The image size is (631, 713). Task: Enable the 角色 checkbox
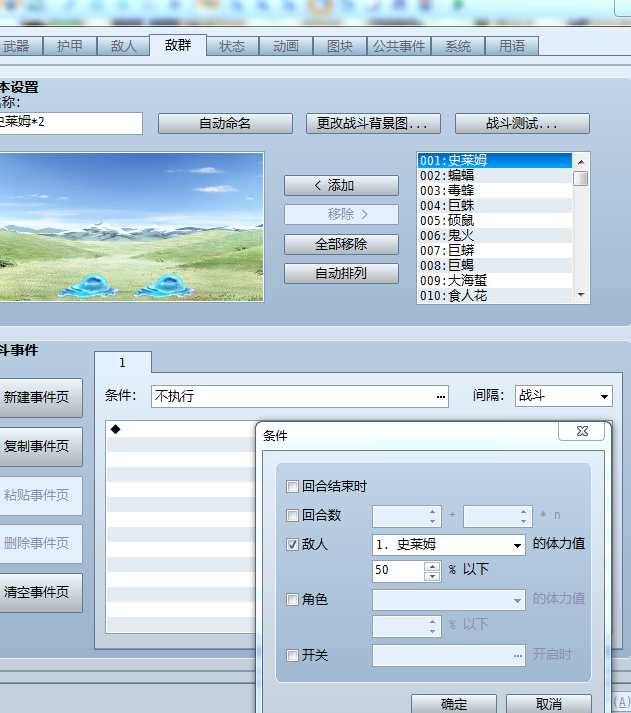click(x=292, y=599)
